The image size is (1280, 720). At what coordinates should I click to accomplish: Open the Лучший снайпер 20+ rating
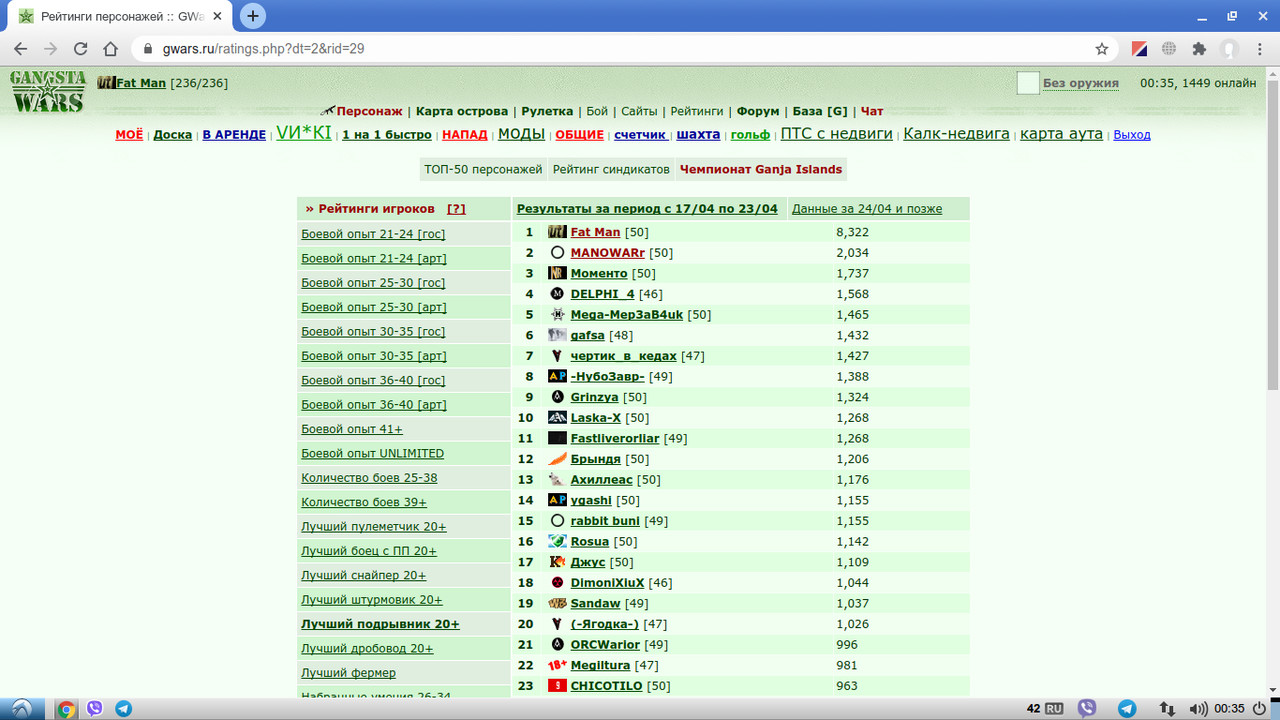(x=364, y=575)
